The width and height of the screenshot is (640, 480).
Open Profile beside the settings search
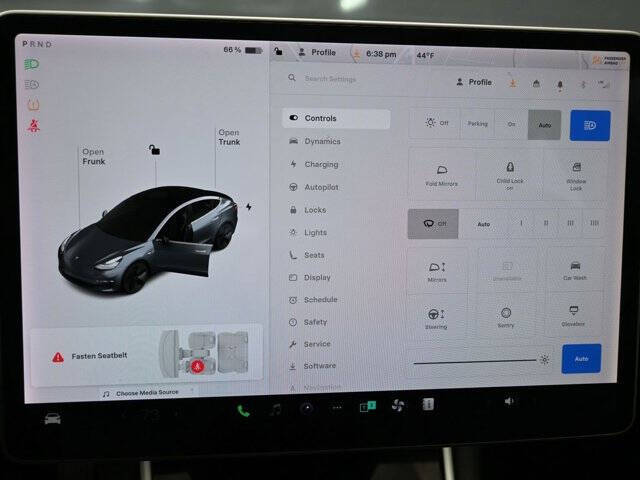pyautogui.click(x=474, y=82)
